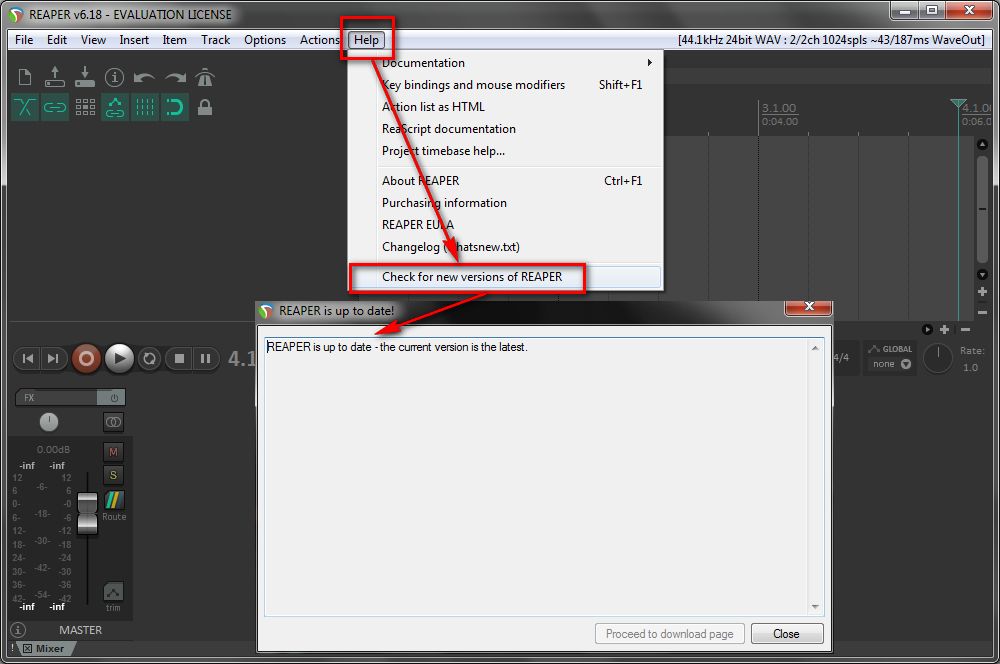Image resolution: width=1000 pixels, height=664 pixels.
Task: Close the open Help menu from the menu bar
Action: (x=367, y=40)
